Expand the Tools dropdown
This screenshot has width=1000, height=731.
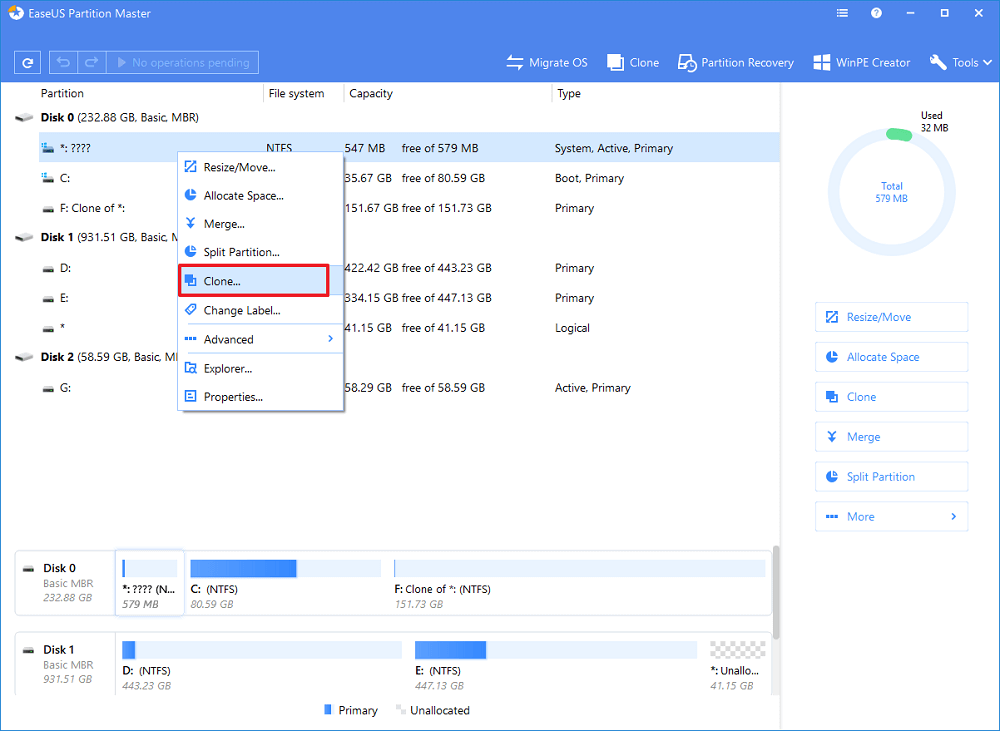[x=961, y=62]
